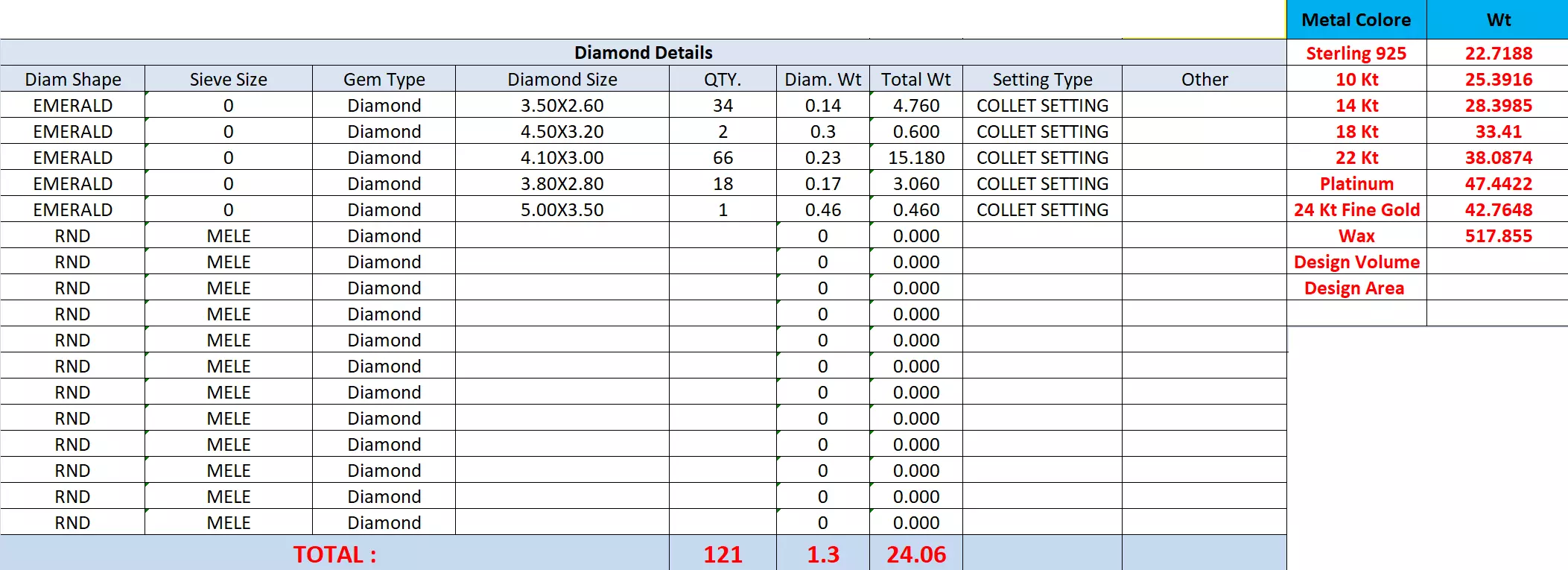Select total weight cell 0.460
The height and width of the screenshot is (570, 1568).
[x=916, y=209]
